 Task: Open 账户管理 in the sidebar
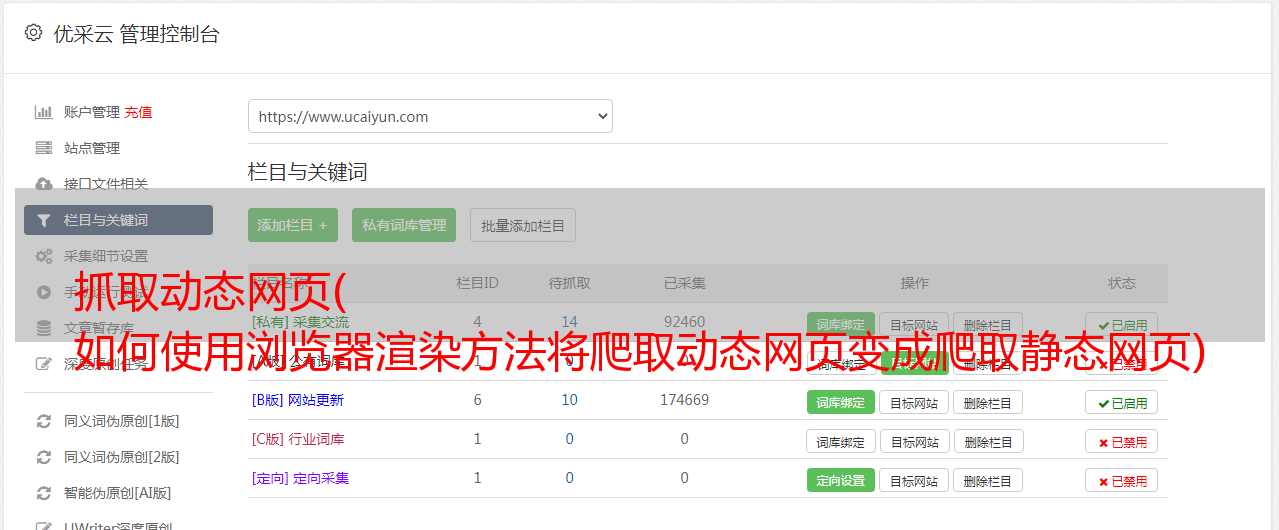coord(92,112)
